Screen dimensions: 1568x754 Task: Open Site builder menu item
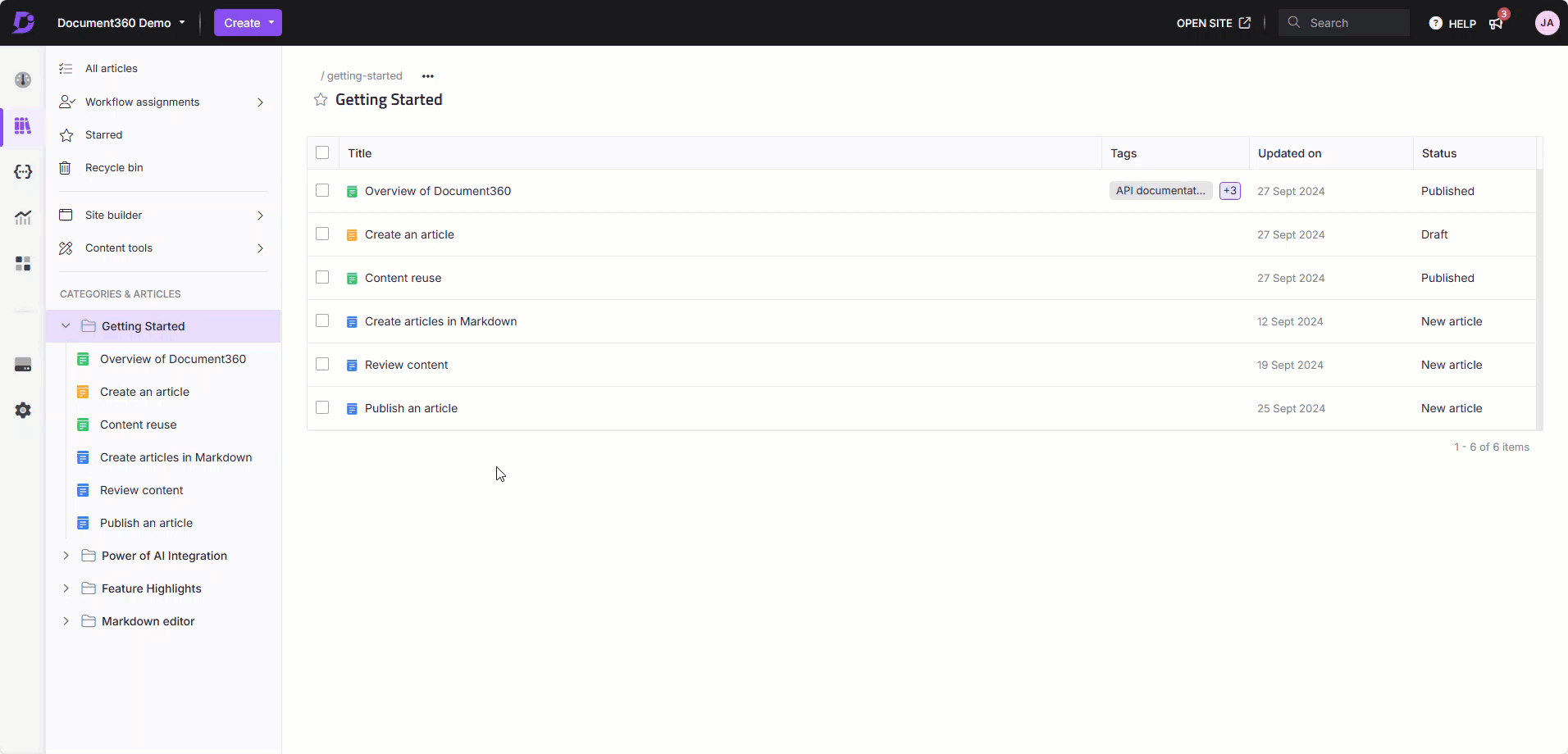coord(114,216)
